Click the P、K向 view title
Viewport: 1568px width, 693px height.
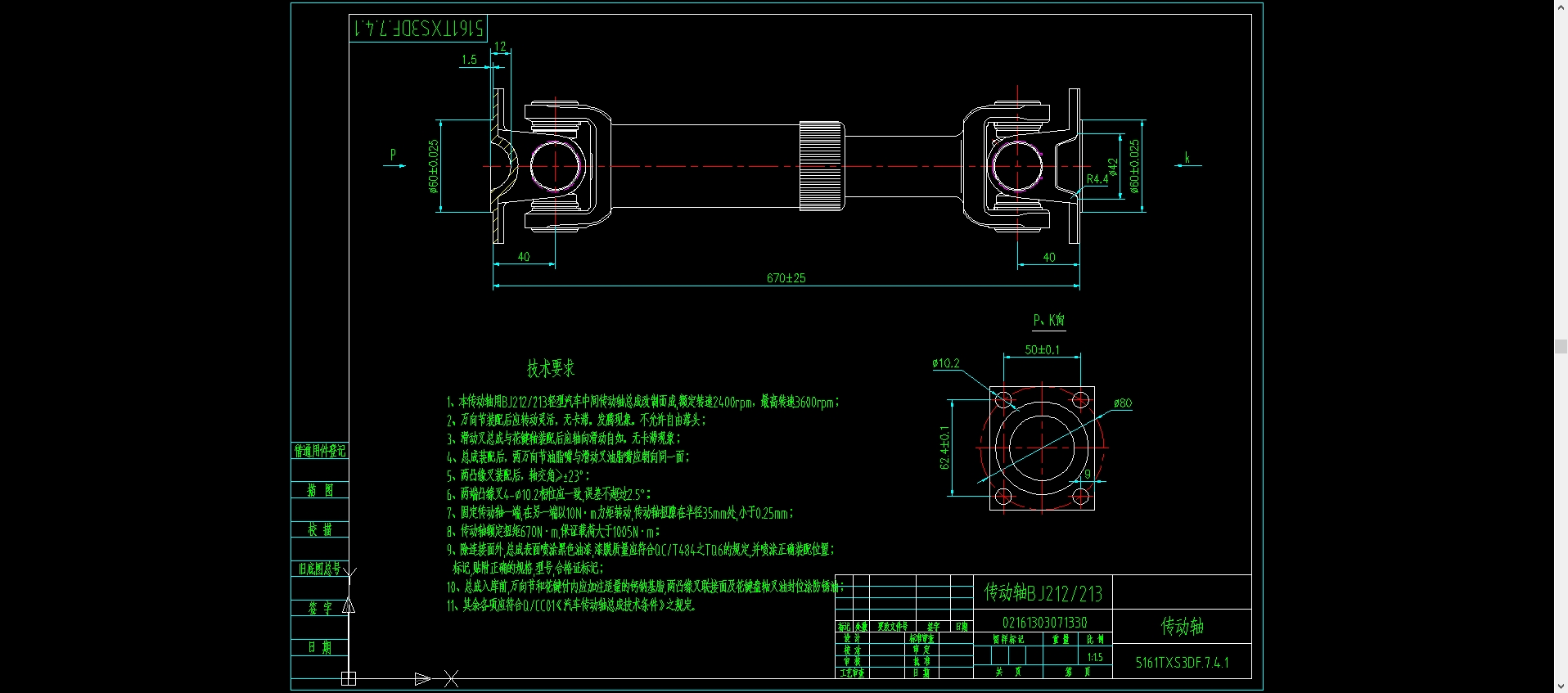[1048, 320]
